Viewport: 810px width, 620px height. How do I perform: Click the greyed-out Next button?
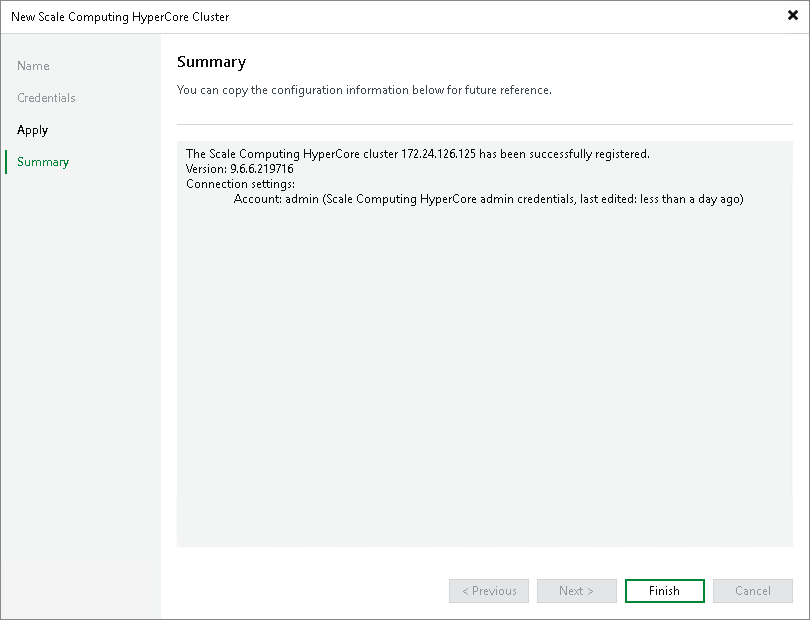576,591
